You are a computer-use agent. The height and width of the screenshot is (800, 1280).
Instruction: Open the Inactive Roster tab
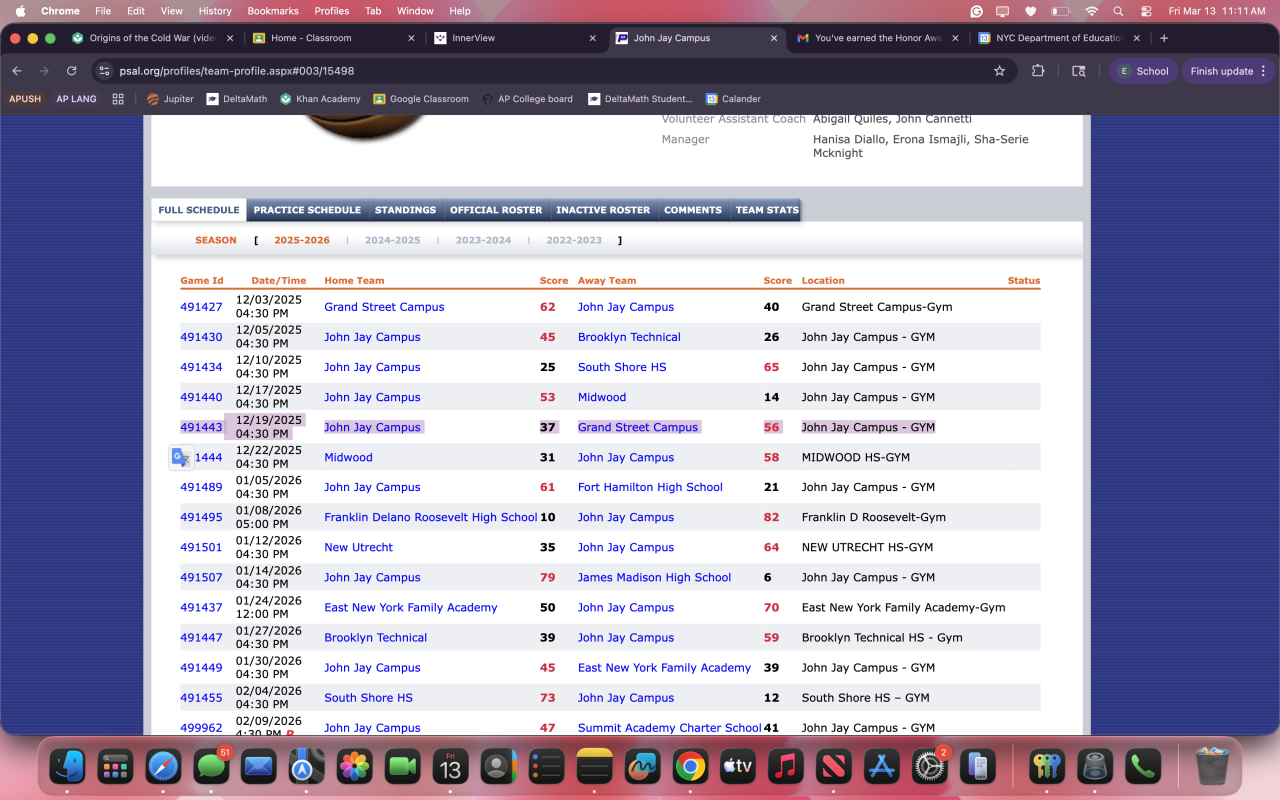pos(603,210)
